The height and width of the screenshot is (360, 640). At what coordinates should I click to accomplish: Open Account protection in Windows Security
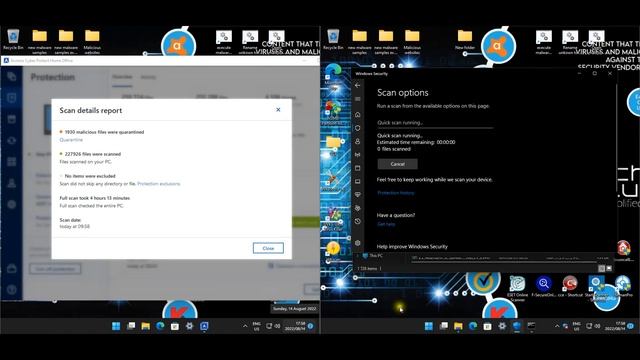point(358,141)
